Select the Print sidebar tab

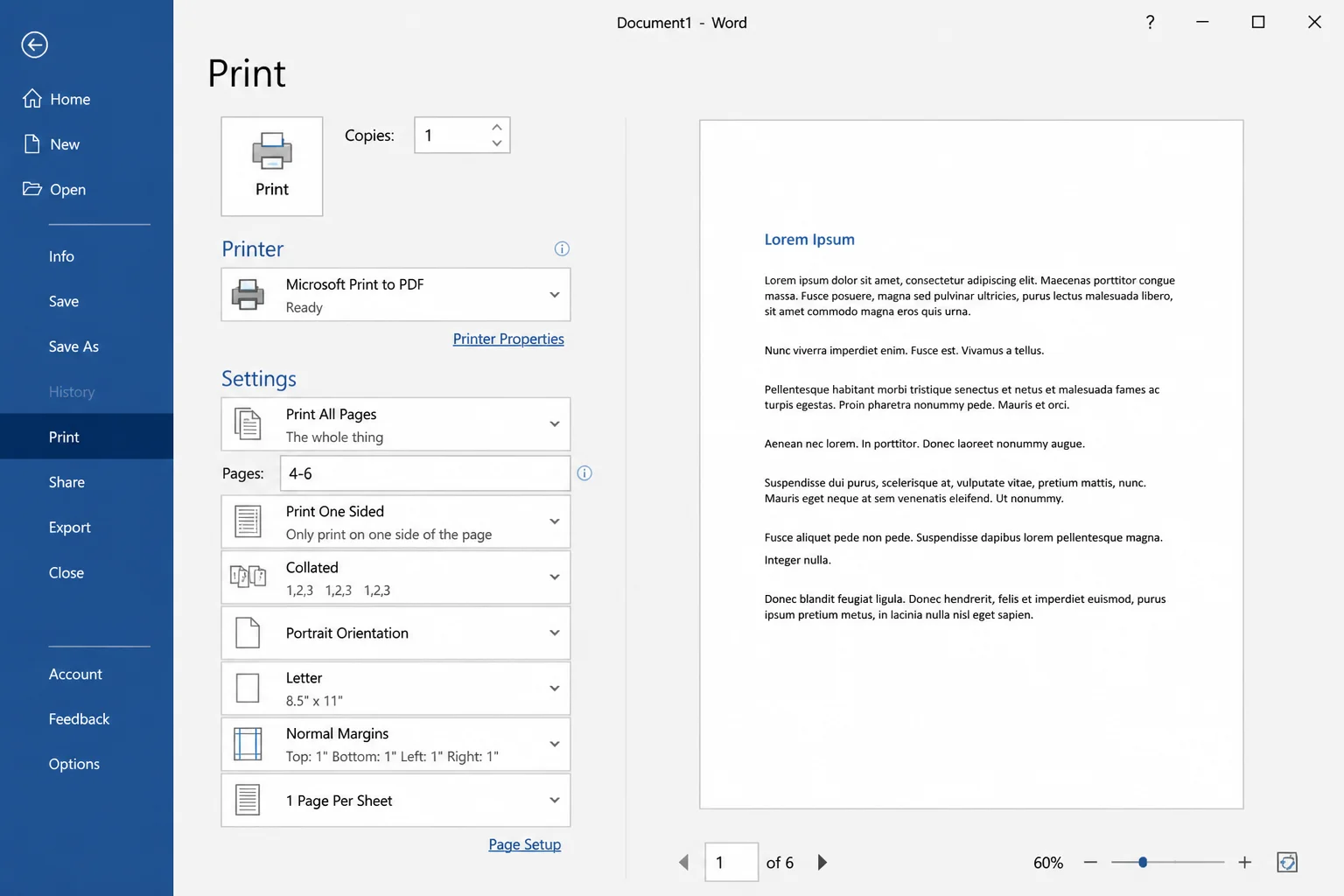[87, 437]
